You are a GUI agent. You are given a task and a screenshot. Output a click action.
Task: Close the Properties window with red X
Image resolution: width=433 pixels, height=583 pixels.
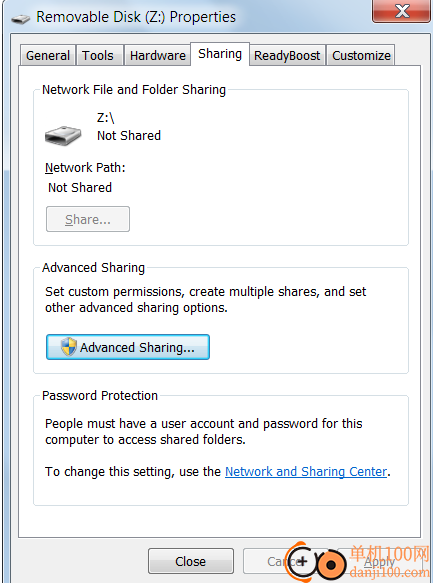coord(401,11)
